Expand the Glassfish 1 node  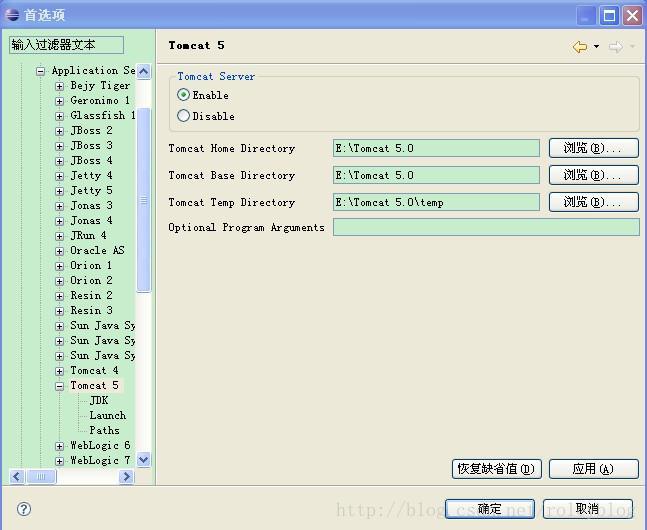pyautogui.click(x=59, y=116)
